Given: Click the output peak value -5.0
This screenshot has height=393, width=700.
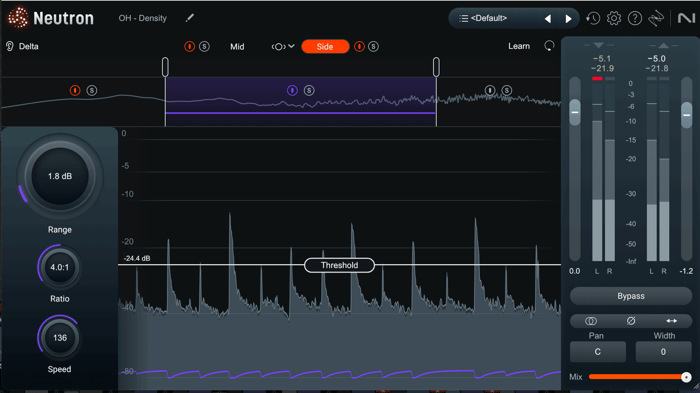Looking at the screenshot, I should 657,59.
